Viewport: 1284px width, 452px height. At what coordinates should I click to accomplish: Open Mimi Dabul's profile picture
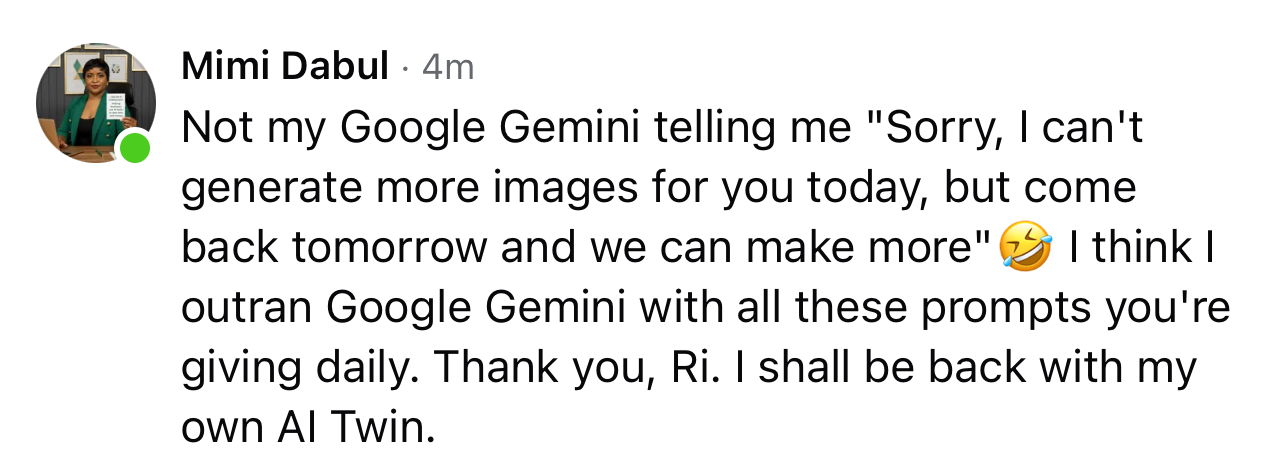(x=95, y=103)
